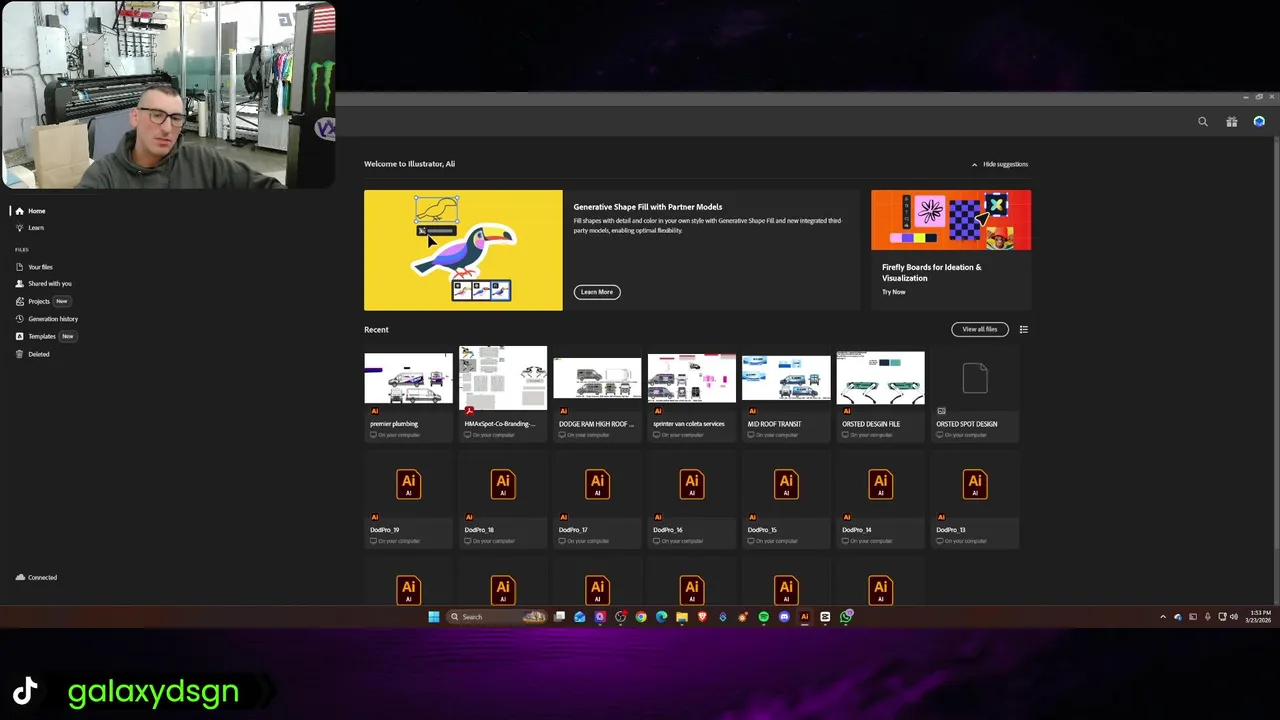1280x720 pixels.
Task: Open the DodPro_15 Ai file icon
Action: [x=786, y=484]
